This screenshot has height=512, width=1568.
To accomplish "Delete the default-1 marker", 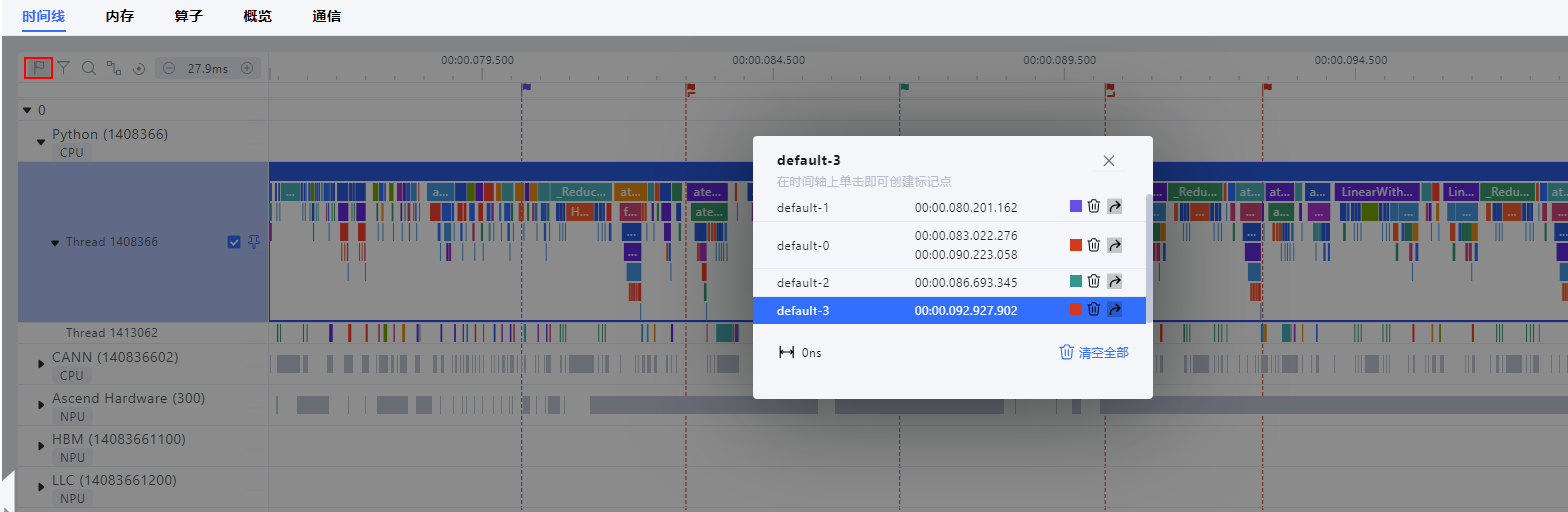I will 1094,206.
